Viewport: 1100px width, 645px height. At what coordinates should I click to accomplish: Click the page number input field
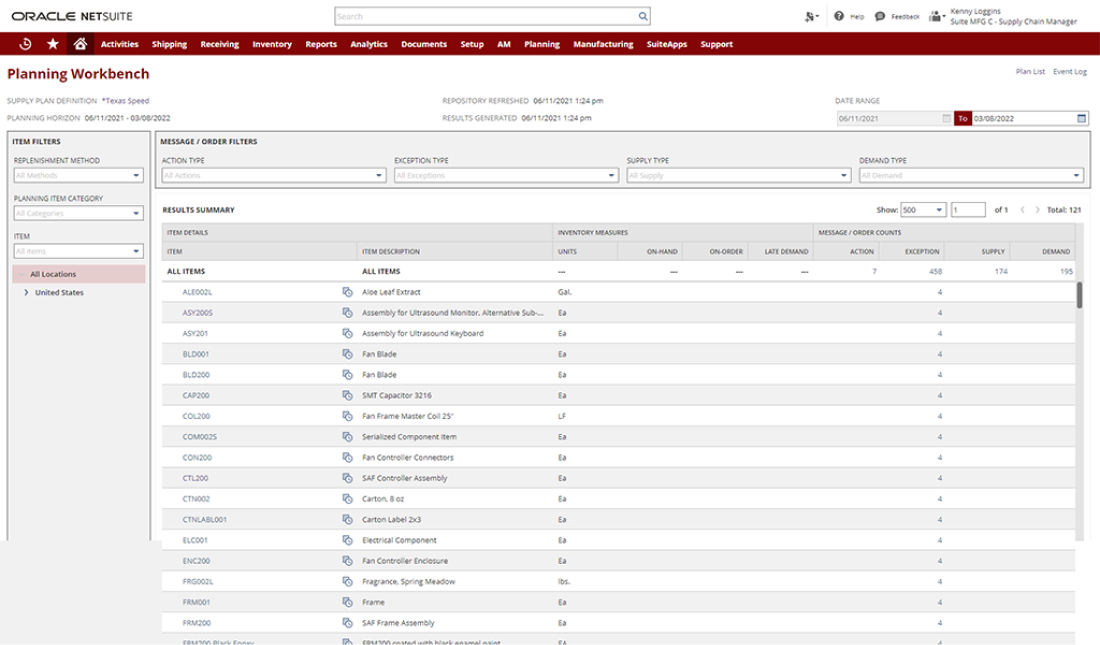tap(968, 210)
